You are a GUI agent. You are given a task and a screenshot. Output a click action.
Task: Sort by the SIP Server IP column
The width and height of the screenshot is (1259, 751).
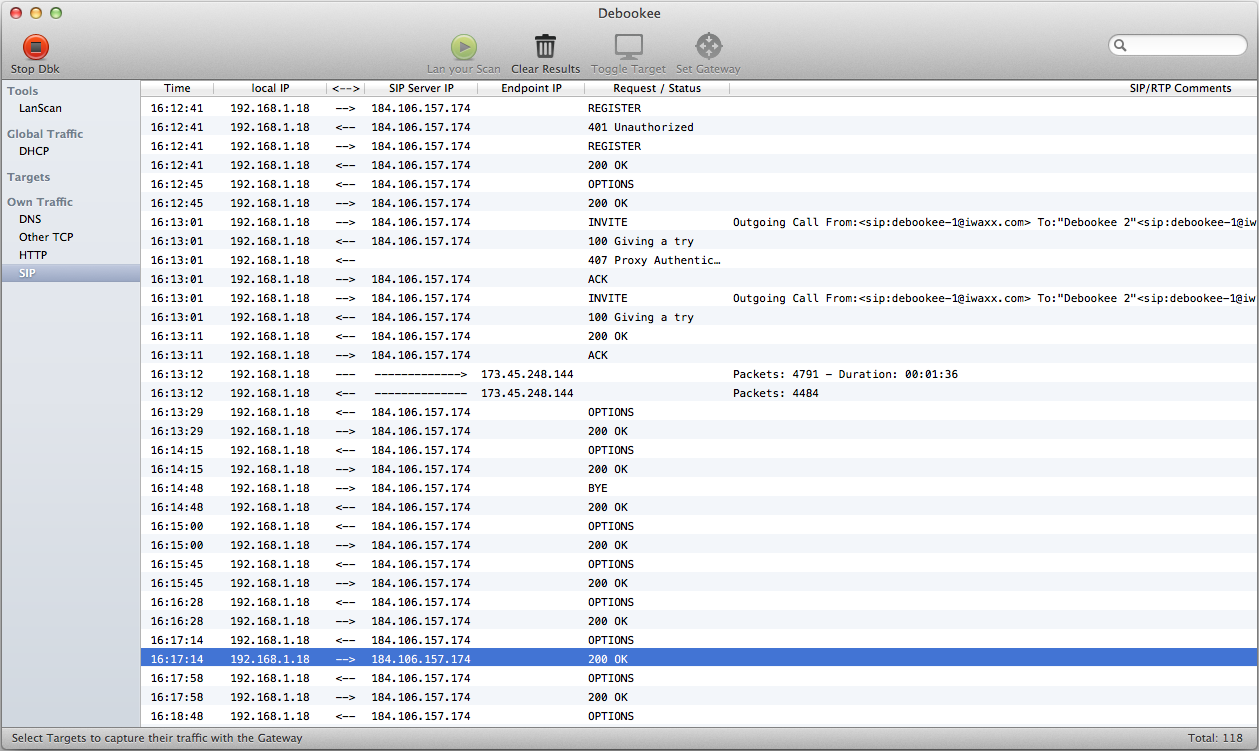pos(421,88)
